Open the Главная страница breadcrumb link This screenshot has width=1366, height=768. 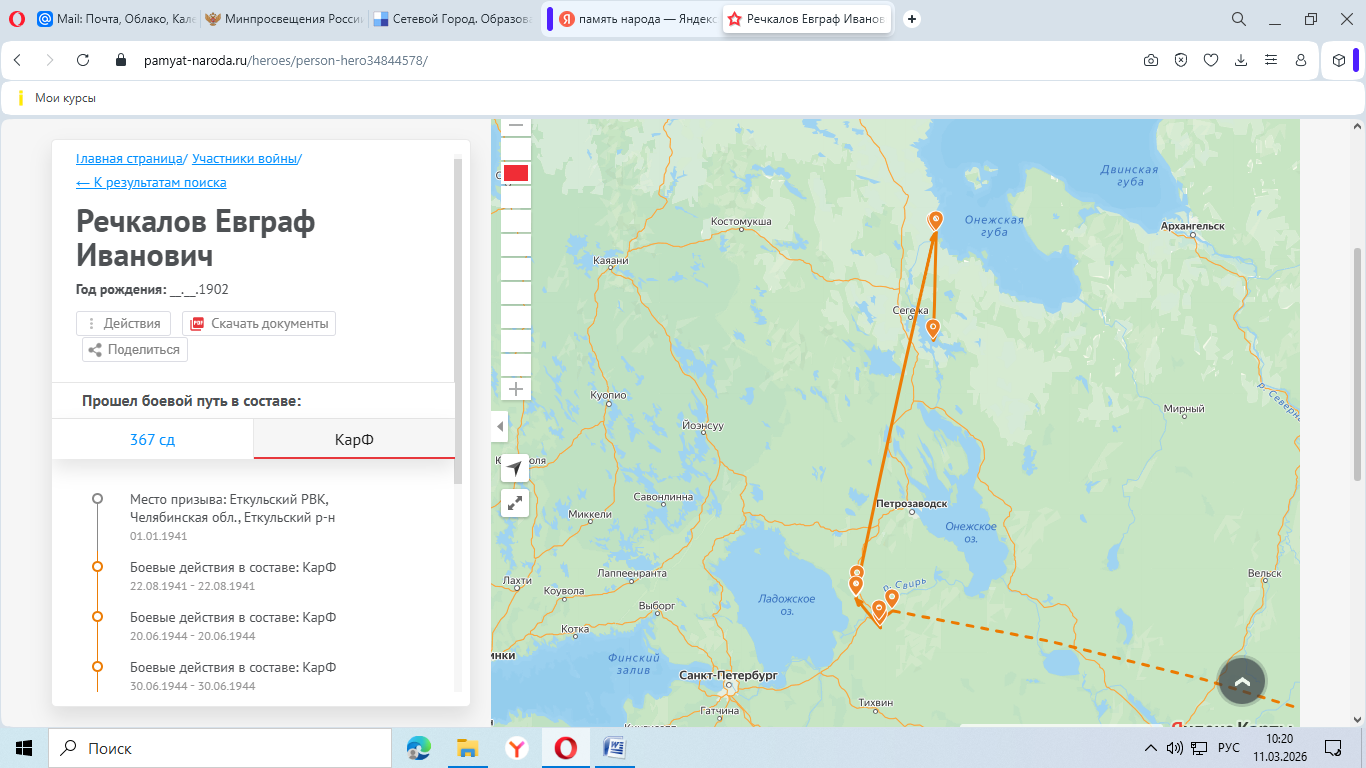pos(129,158)
